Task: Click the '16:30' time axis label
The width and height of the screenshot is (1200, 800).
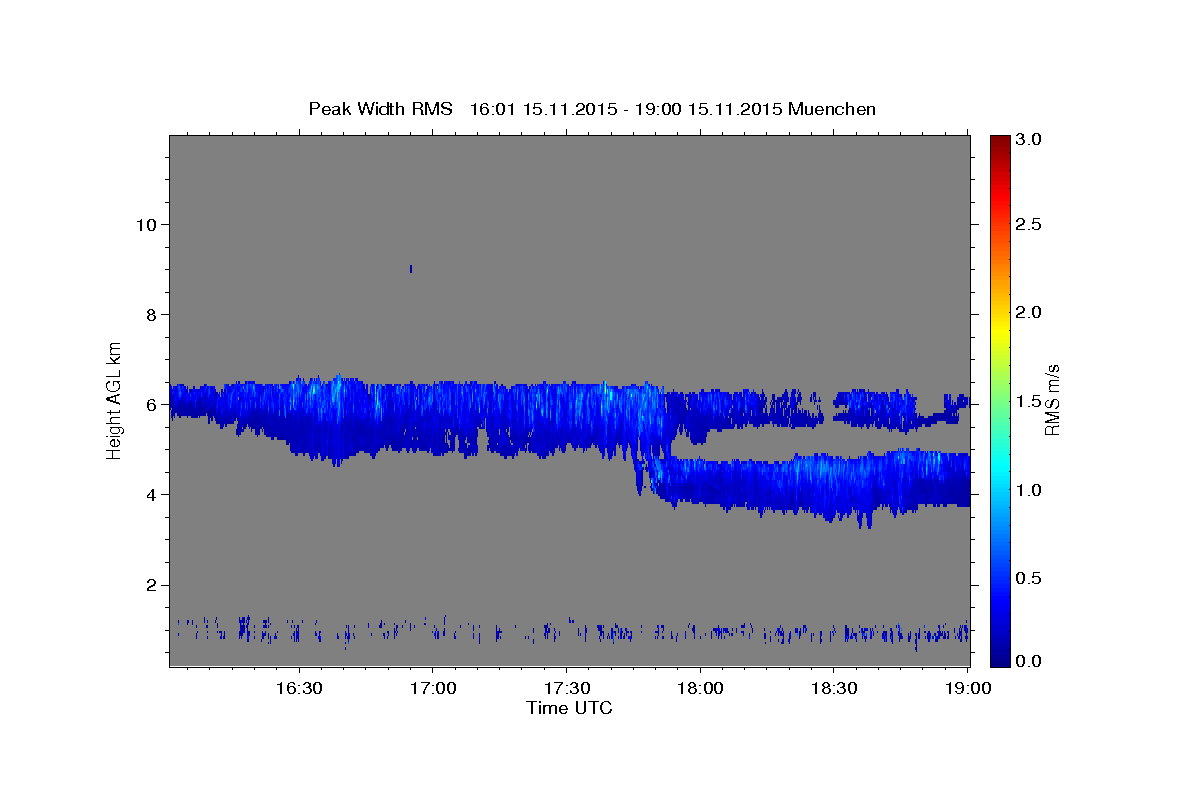Action: pos(298,688)
